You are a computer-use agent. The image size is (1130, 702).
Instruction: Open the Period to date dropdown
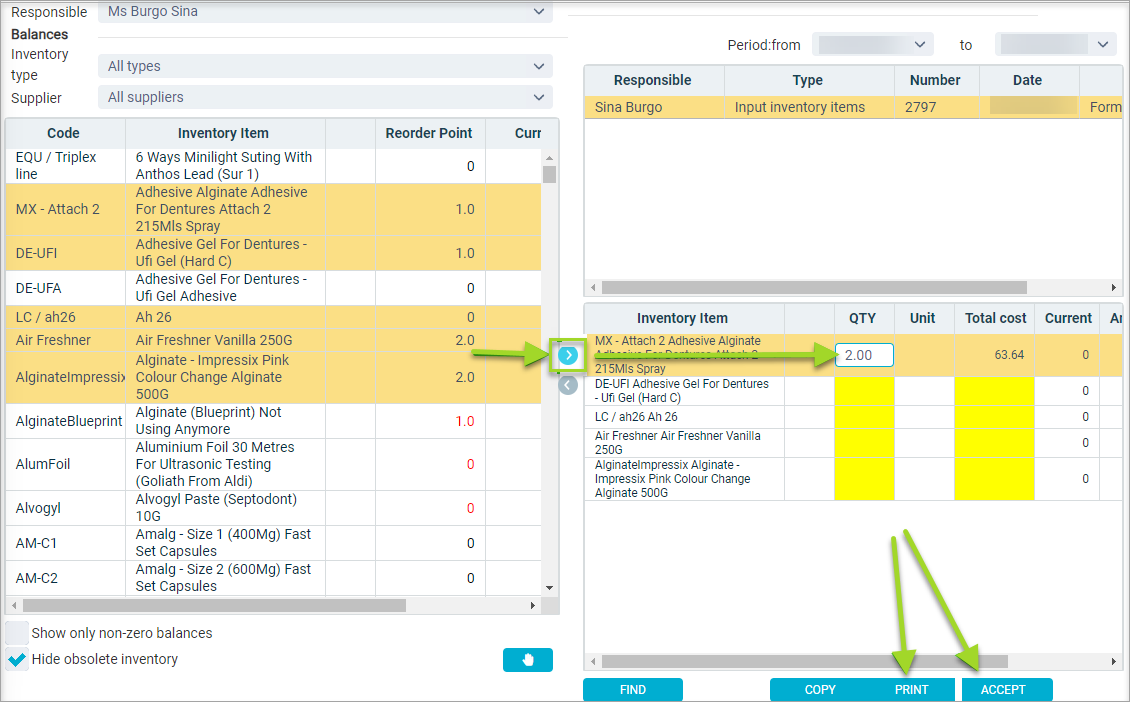point(1056,45)
